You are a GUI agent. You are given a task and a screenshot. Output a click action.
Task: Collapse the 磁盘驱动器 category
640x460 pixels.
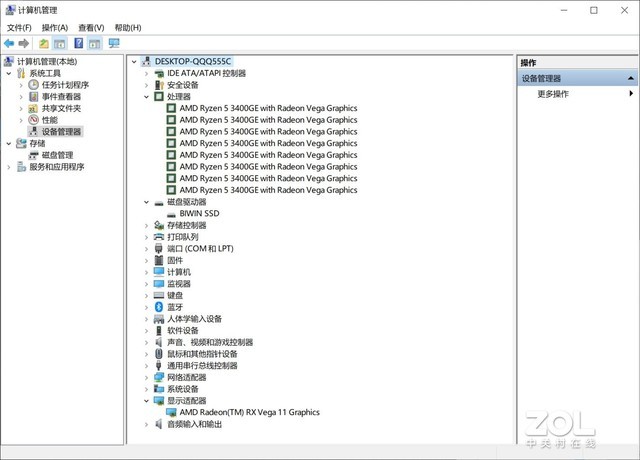tap(146, 202)
